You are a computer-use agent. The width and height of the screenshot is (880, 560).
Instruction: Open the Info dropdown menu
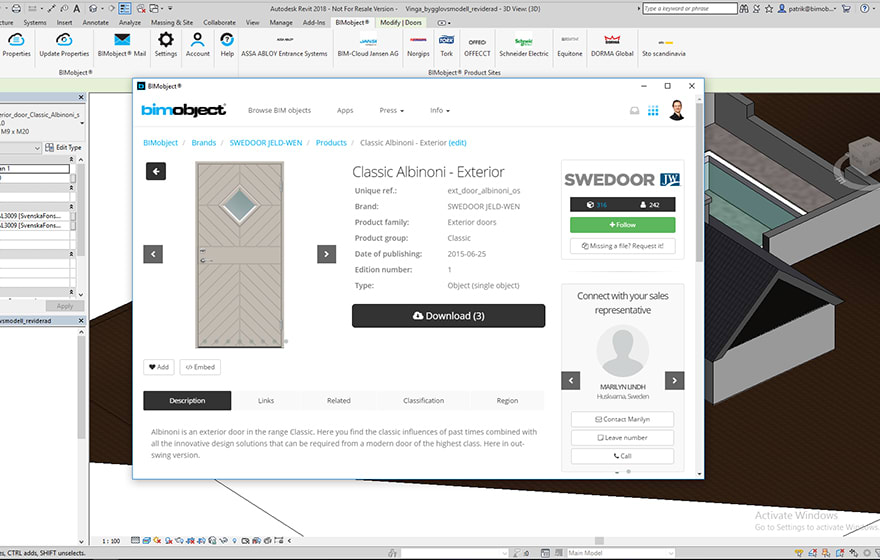(x=439, y=111)
